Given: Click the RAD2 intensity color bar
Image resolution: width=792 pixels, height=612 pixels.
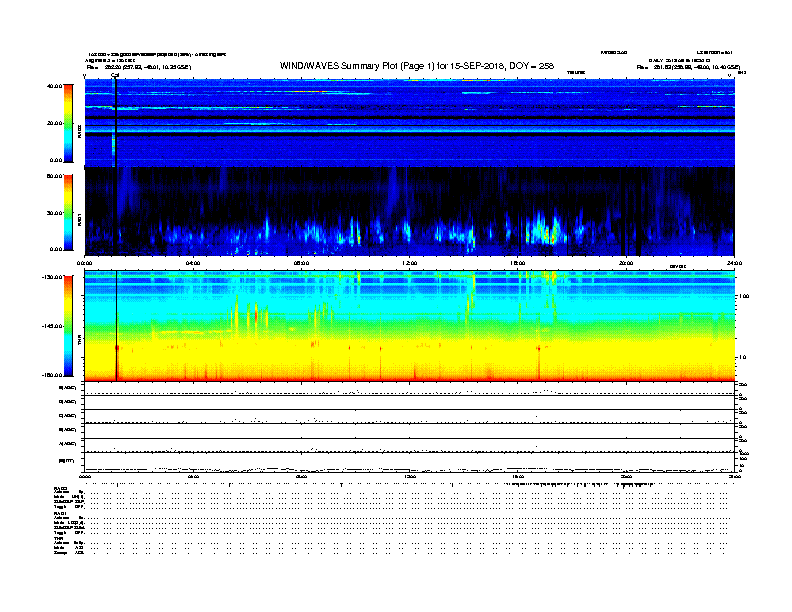Looking at the screenshot, I should 68,123.
